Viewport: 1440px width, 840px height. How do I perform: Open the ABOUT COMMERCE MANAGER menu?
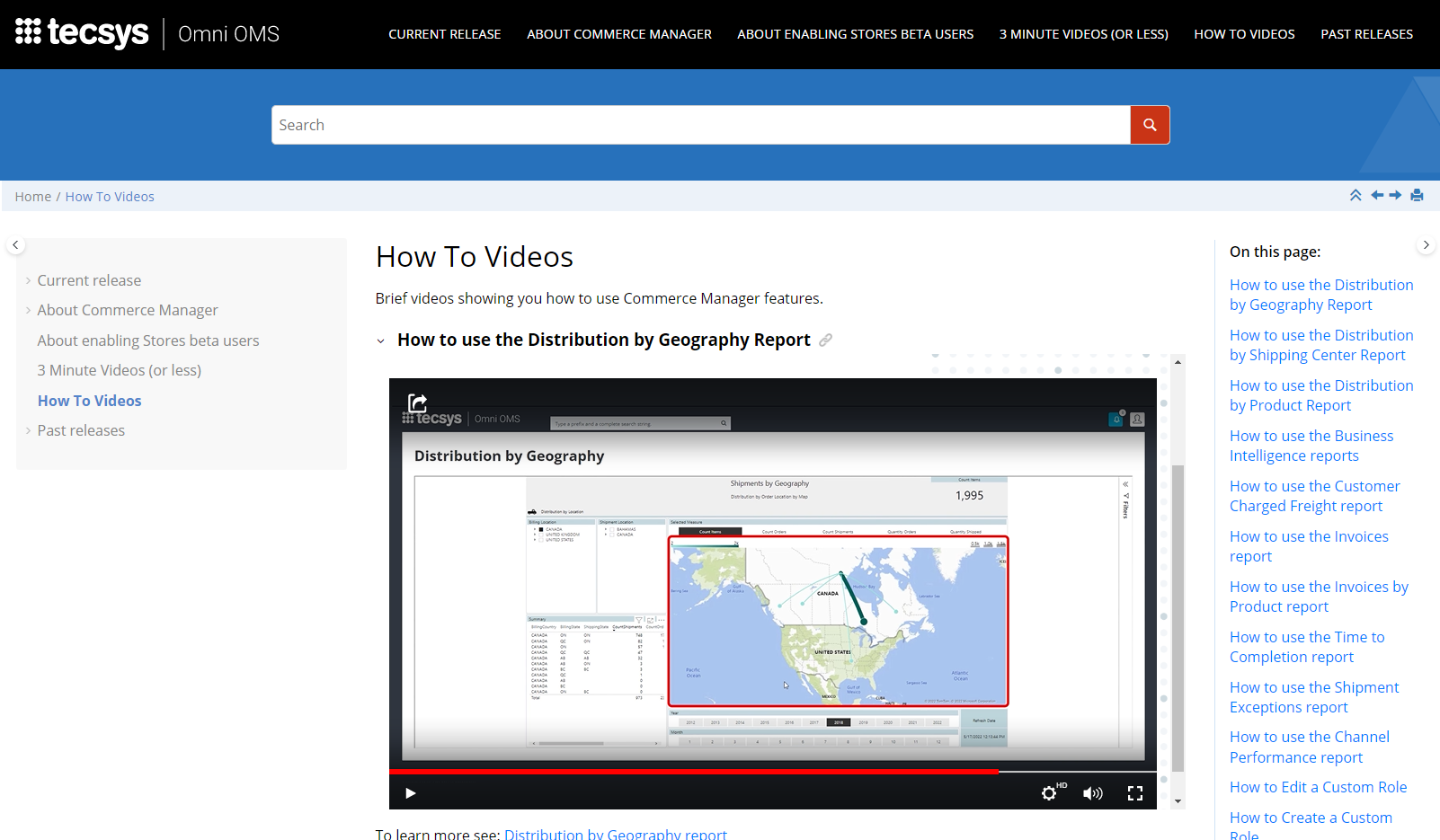[x=618, y=34]
